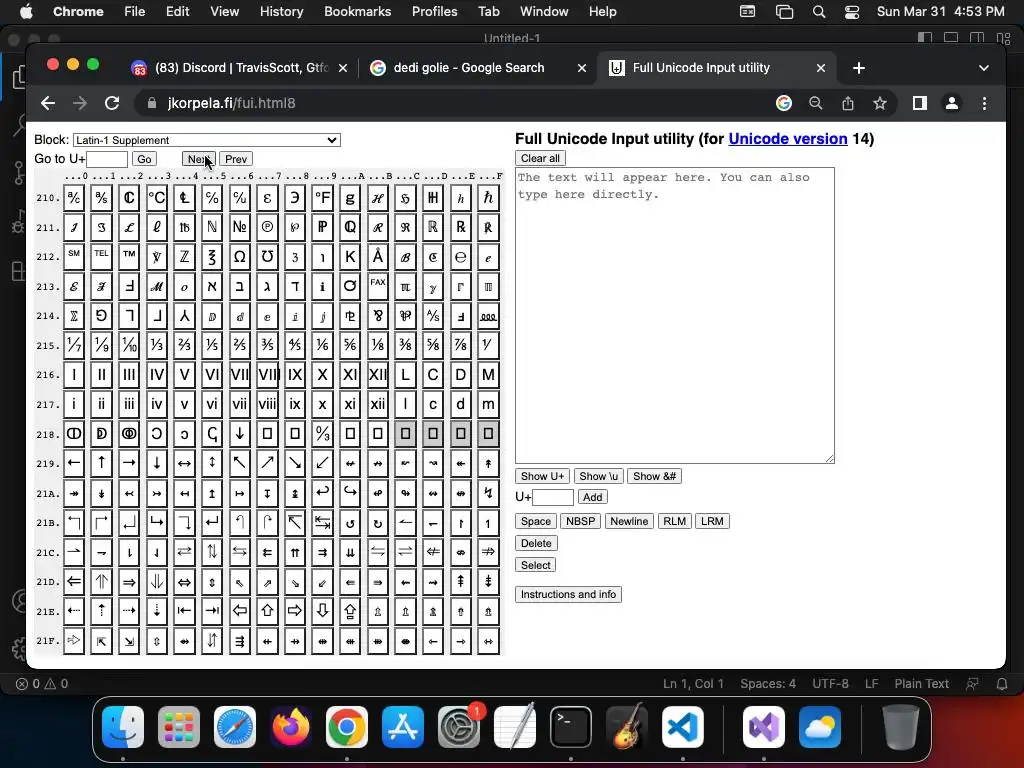Viewport: 1024px width, 768px height.
Task: Click the Add button
Action: (592, 497)
